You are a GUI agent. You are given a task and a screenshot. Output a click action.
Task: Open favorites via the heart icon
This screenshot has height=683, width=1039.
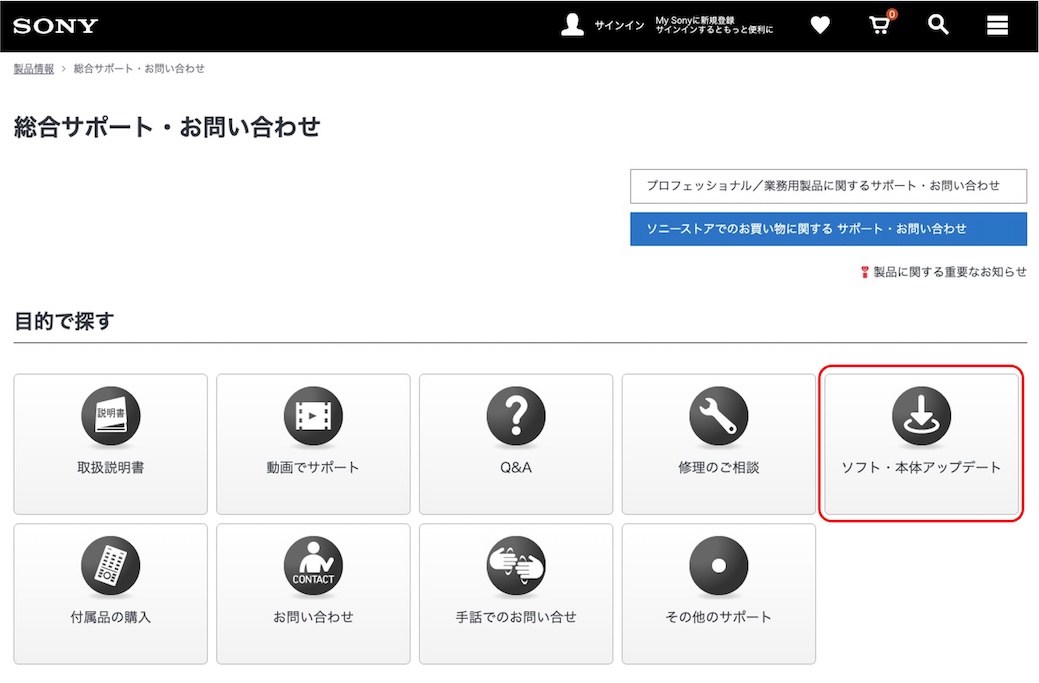[820, 26]
